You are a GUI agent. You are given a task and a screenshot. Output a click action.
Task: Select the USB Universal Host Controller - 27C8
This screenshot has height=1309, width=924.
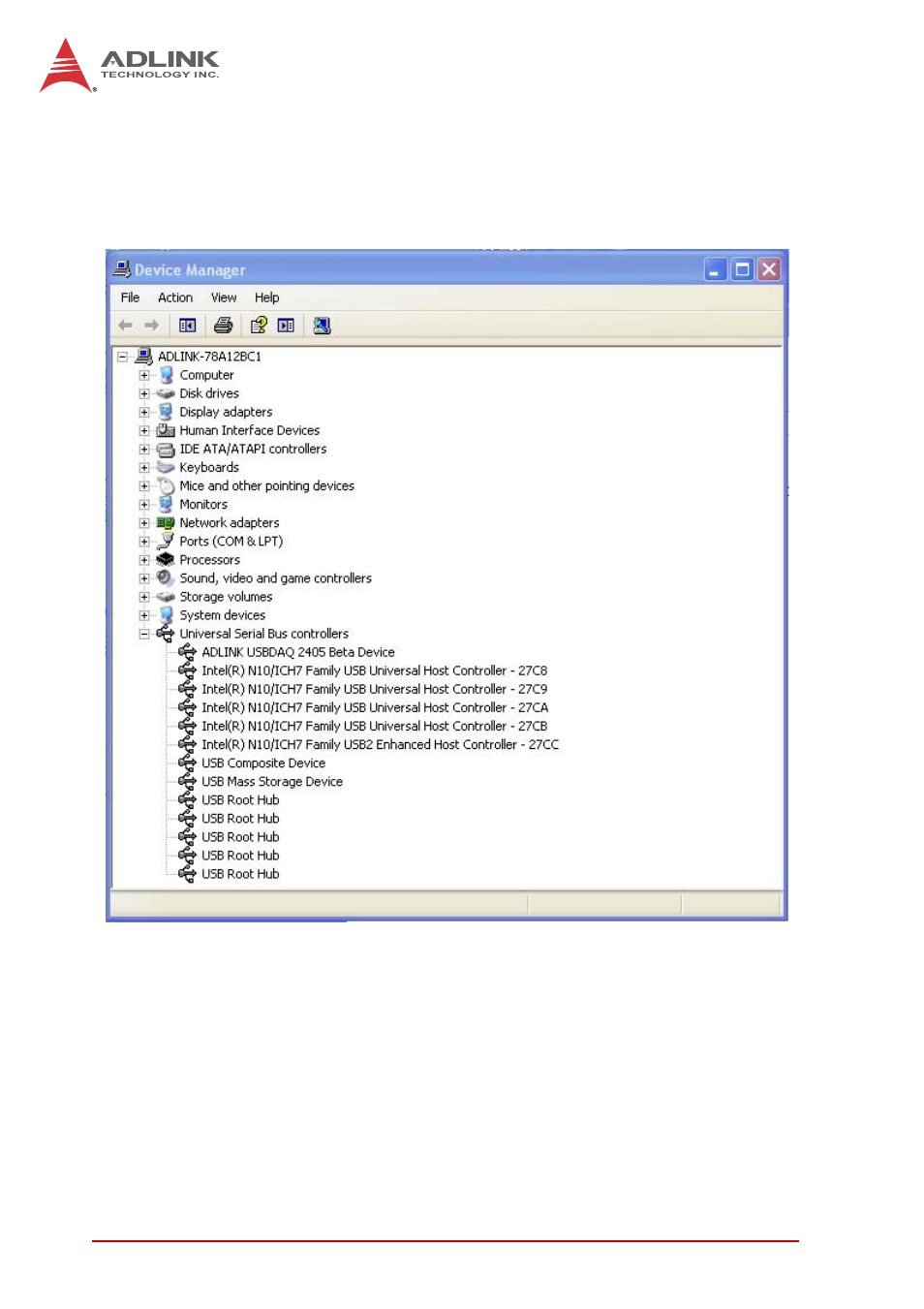click(374, 670)
